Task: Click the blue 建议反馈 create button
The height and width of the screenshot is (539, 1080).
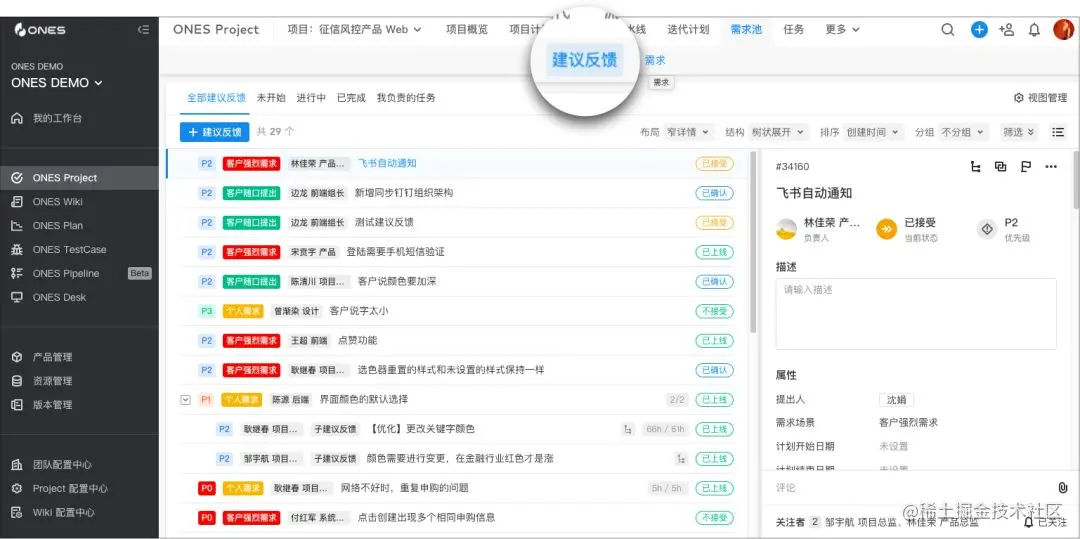Action: (x=214, y=131)
